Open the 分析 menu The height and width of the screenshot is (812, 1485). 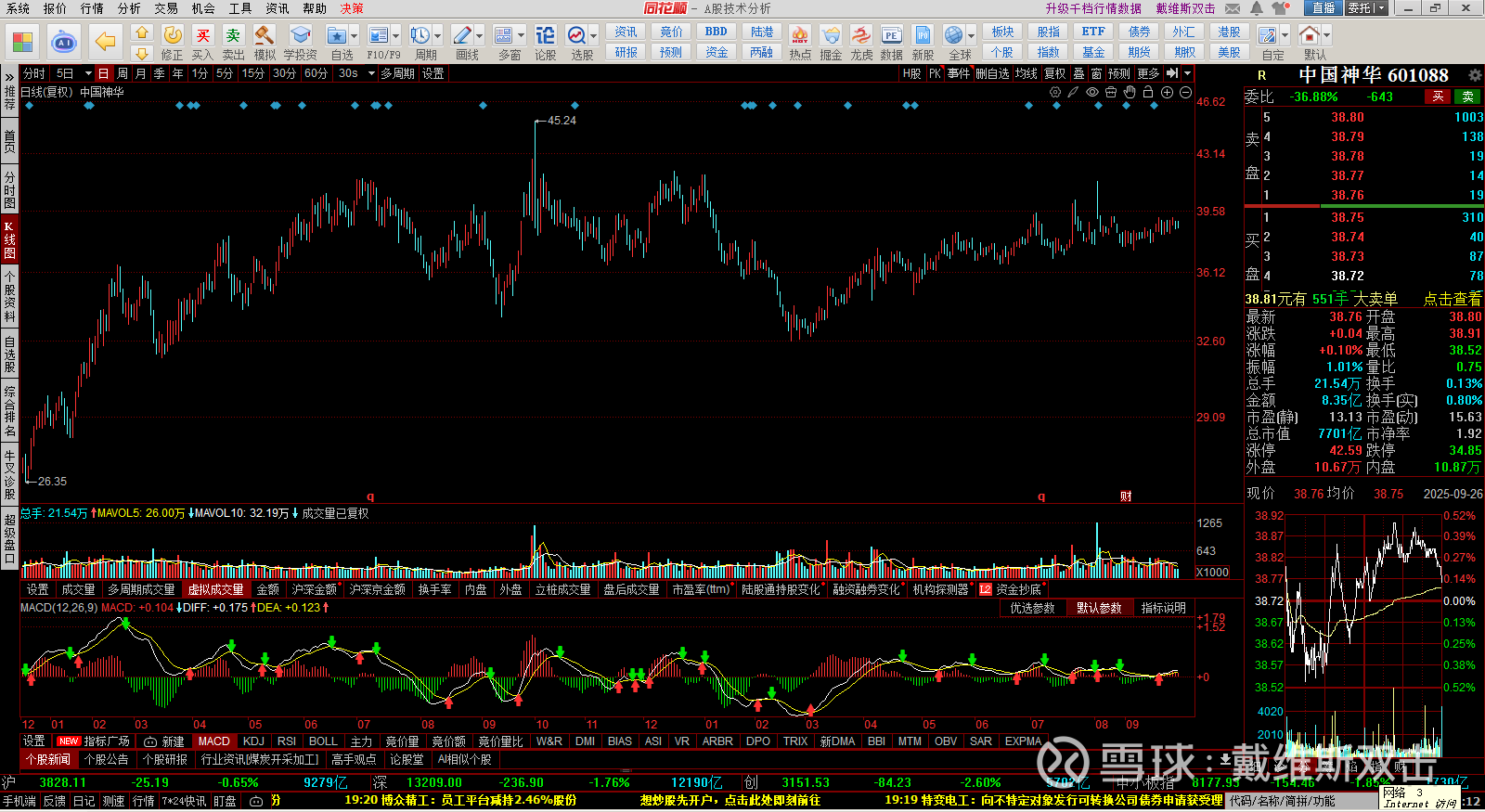pos(129,8)
